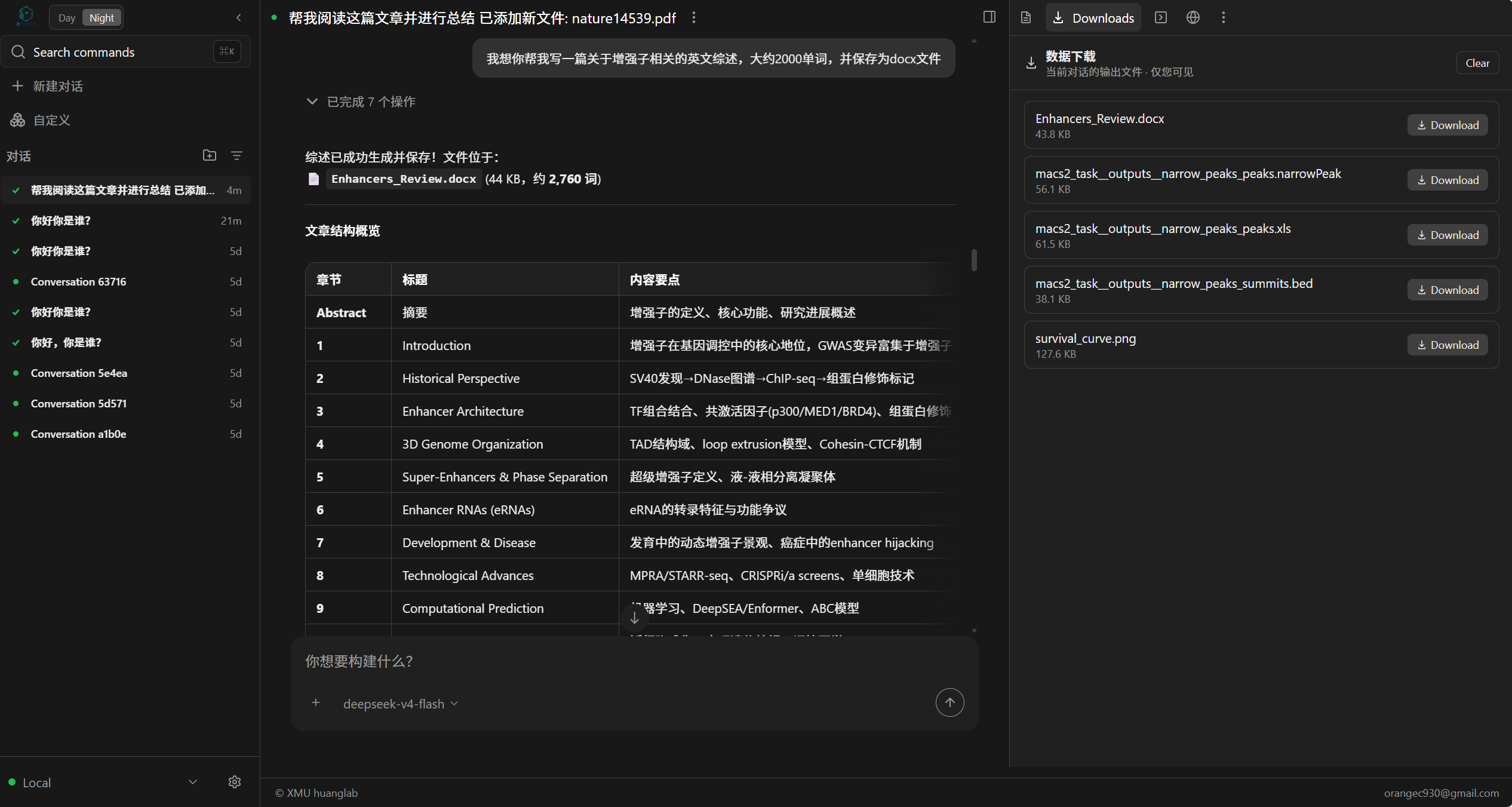
Task: Click the chat scrollbar down arrow
Action: coord(974,631)
